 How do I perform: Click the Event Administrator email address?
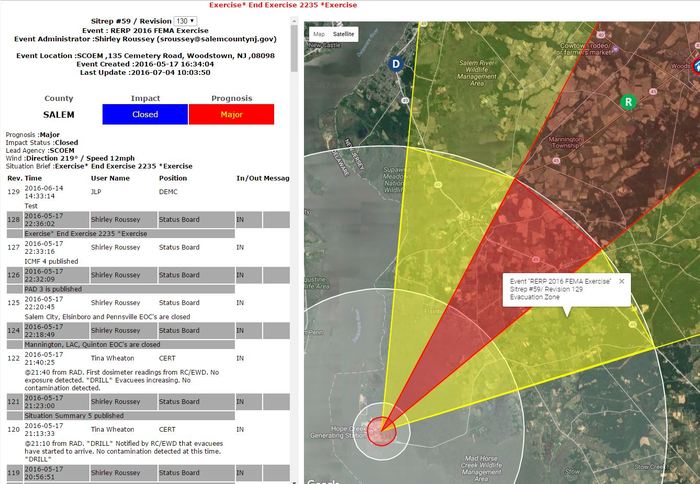[217, 39]
